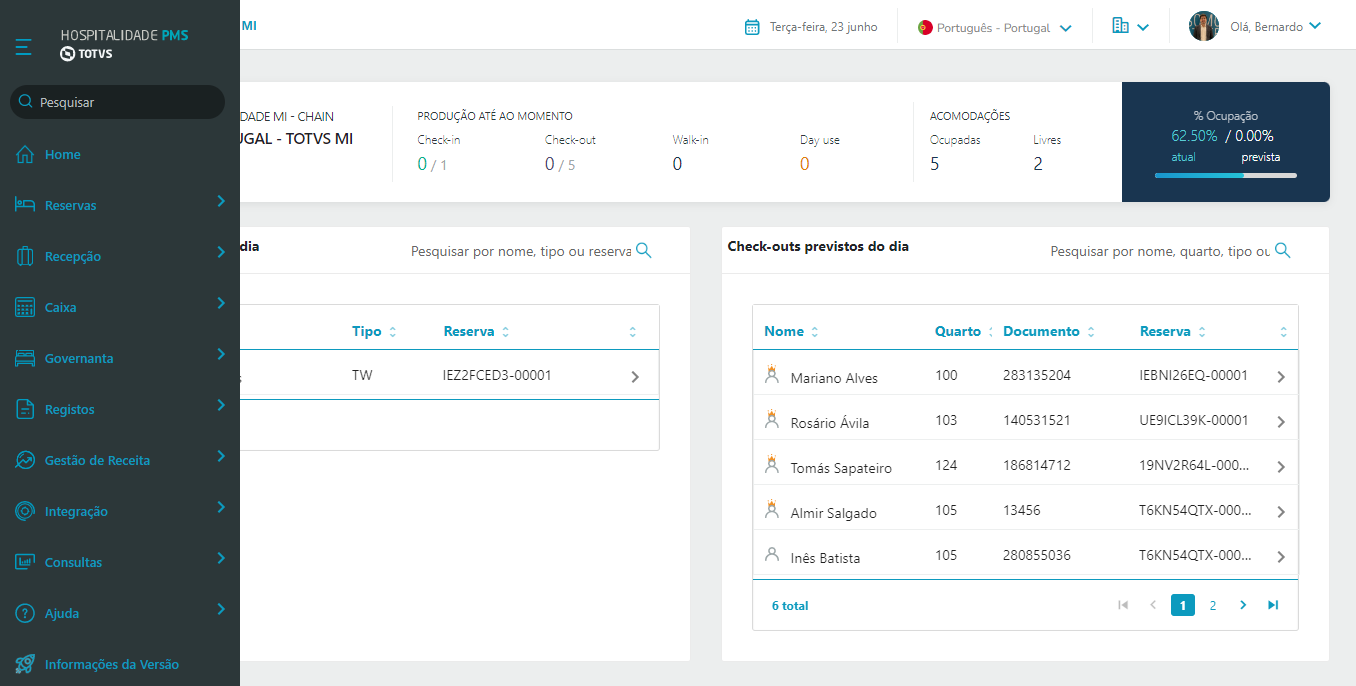Collapse the sidebar with hamburger menu icon
This screenshot has width=1356, height=686.
pos(24,45)
